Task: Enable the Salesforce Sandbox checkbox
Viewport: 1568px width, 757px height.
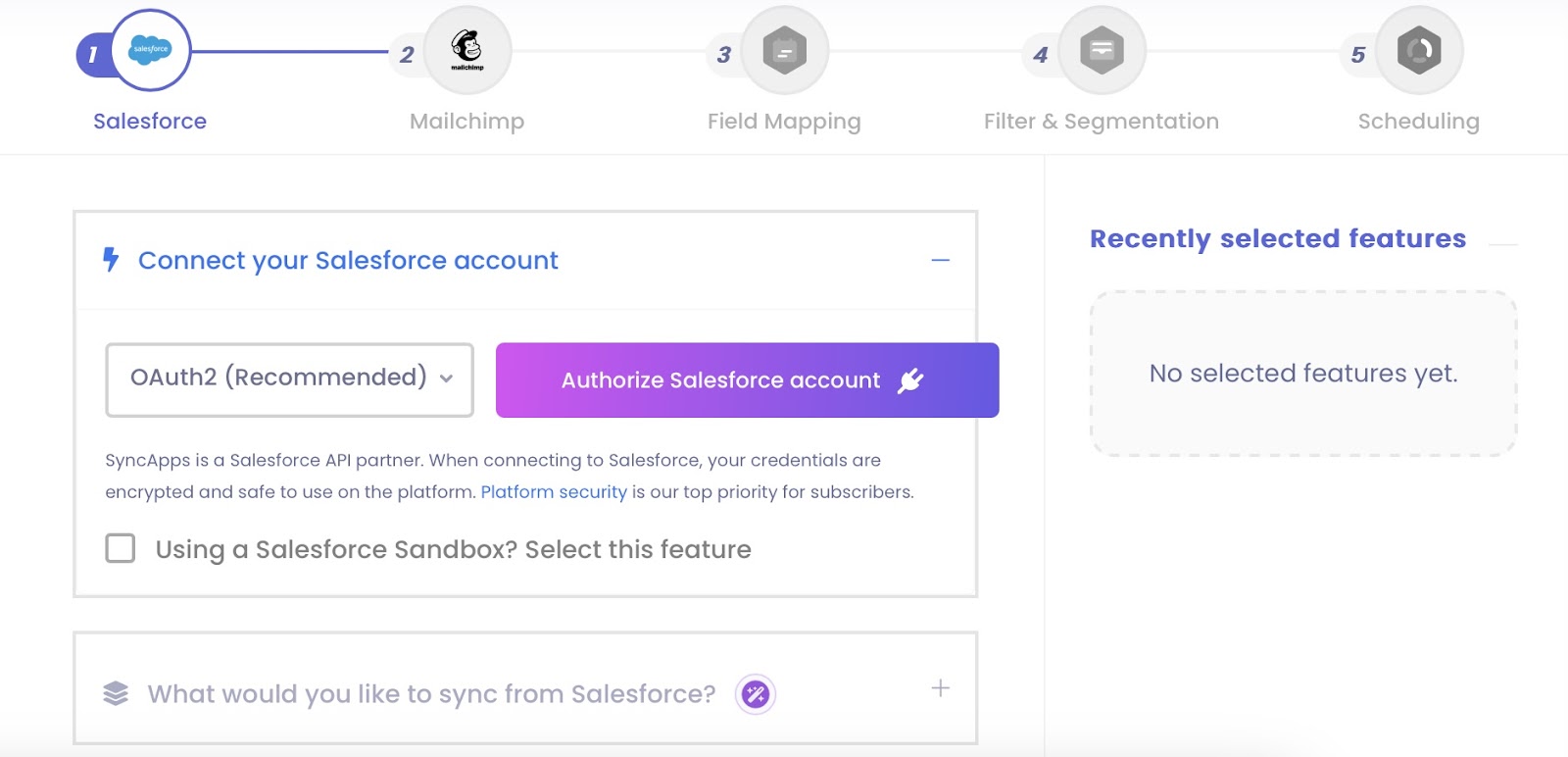Action: coord(121,548)
